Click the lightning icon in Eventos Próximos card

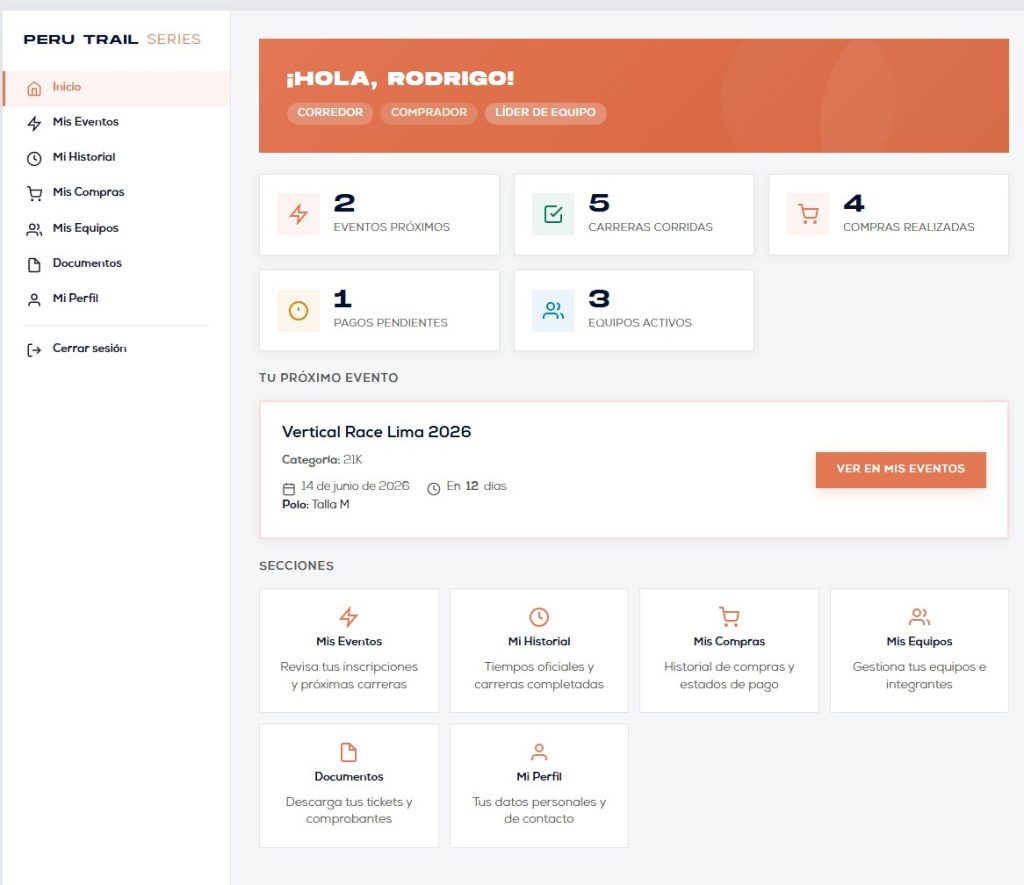pyautogui.click(x=298, y=214)
